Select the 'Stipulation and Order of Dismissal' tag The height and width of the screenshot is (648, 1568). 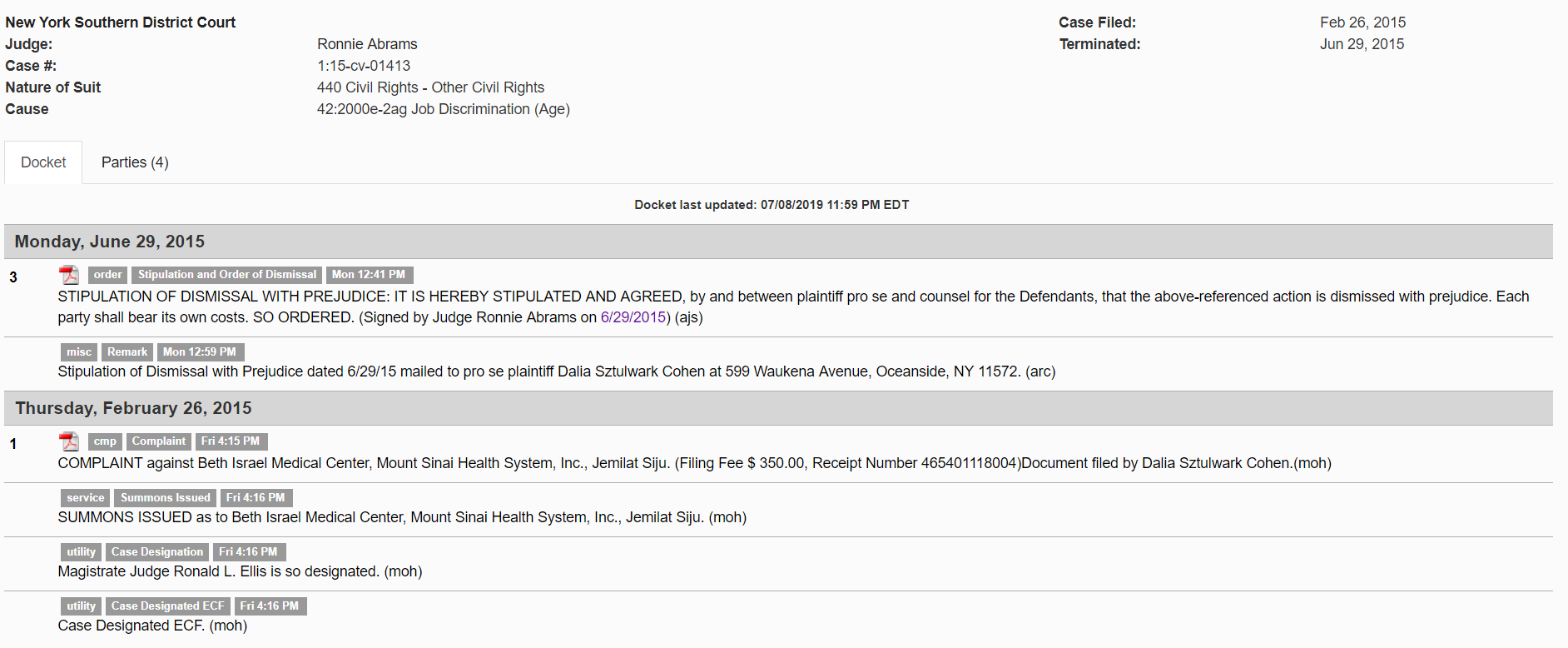[x=227, y=275]
